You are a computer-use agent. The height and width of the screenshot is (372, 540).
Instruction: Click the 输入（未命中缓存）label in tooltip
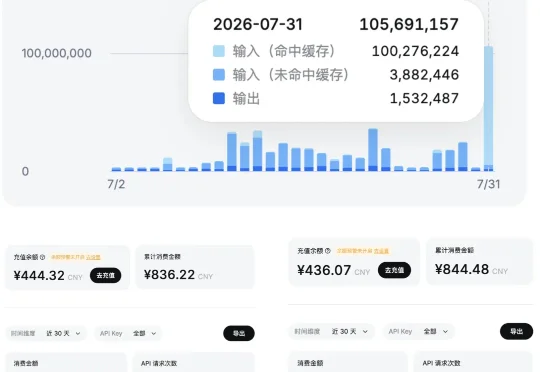point(291,75)
